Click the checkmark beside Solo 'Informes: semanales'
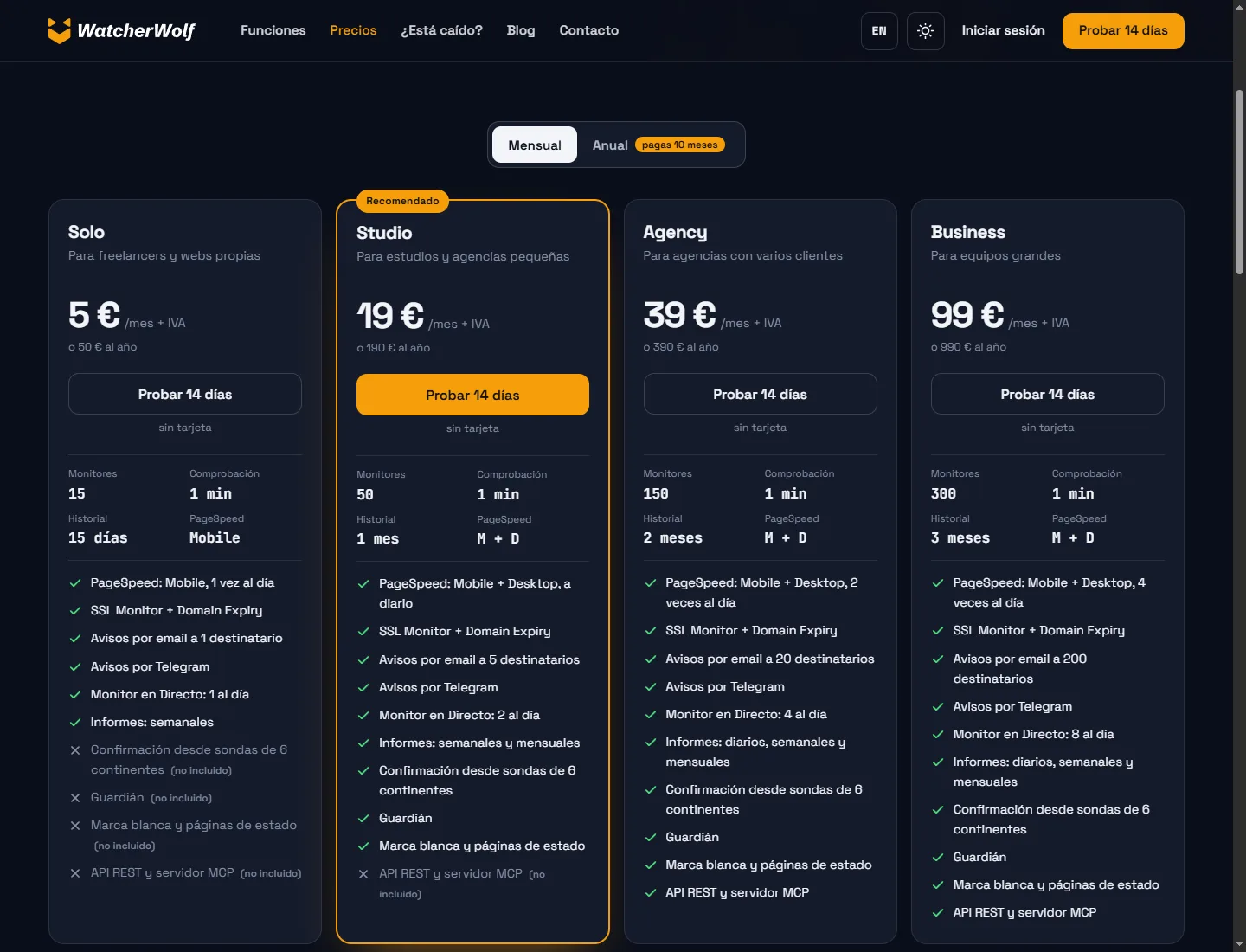This screenshot has height=952, width=1246. (x=75, y=723)
